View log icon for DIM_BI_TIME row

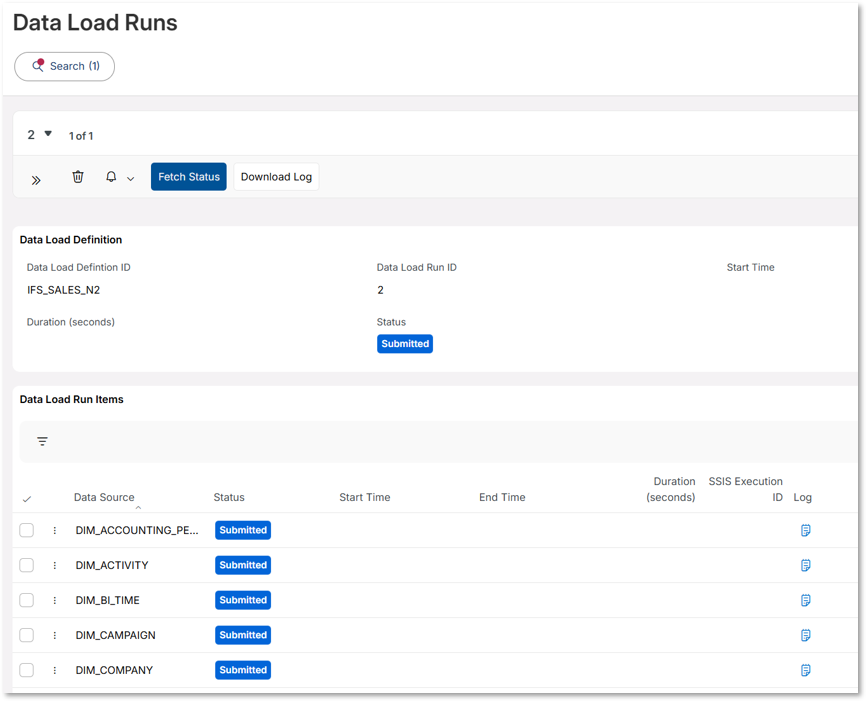[806, 600]
